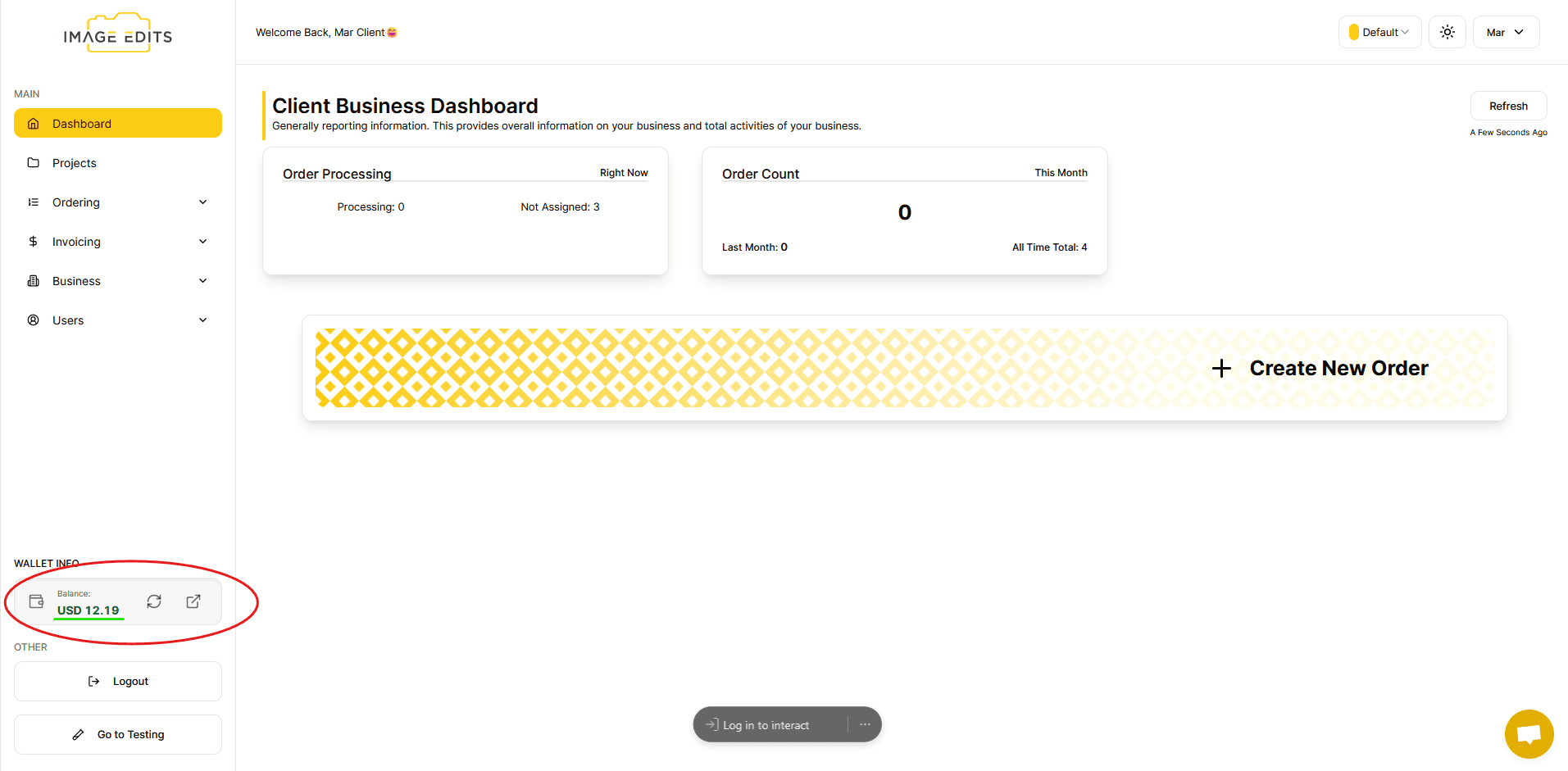Click the Image Edits camera logo
The image size is (1568, 771).
click(x=117, y=33)
